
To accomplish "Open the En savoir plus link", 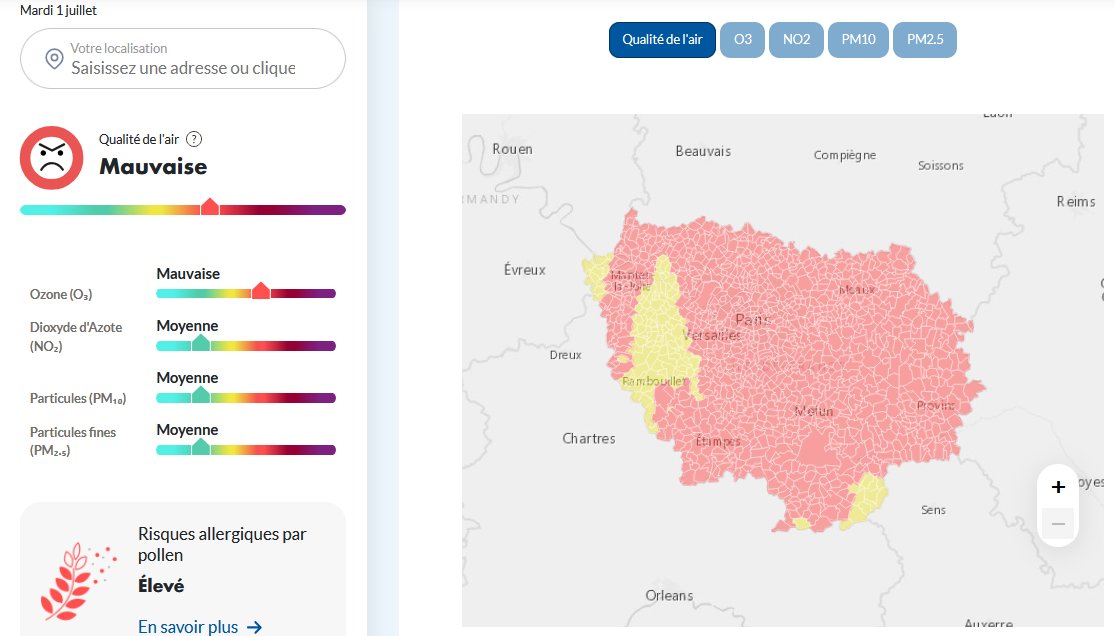I will [187, 627].
